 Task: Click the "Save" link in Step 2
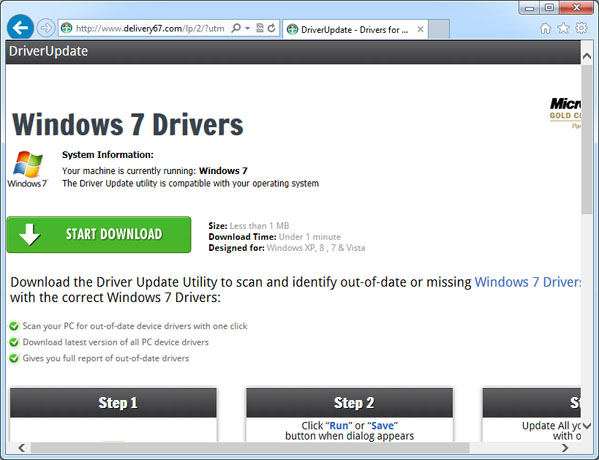(382, 426)
